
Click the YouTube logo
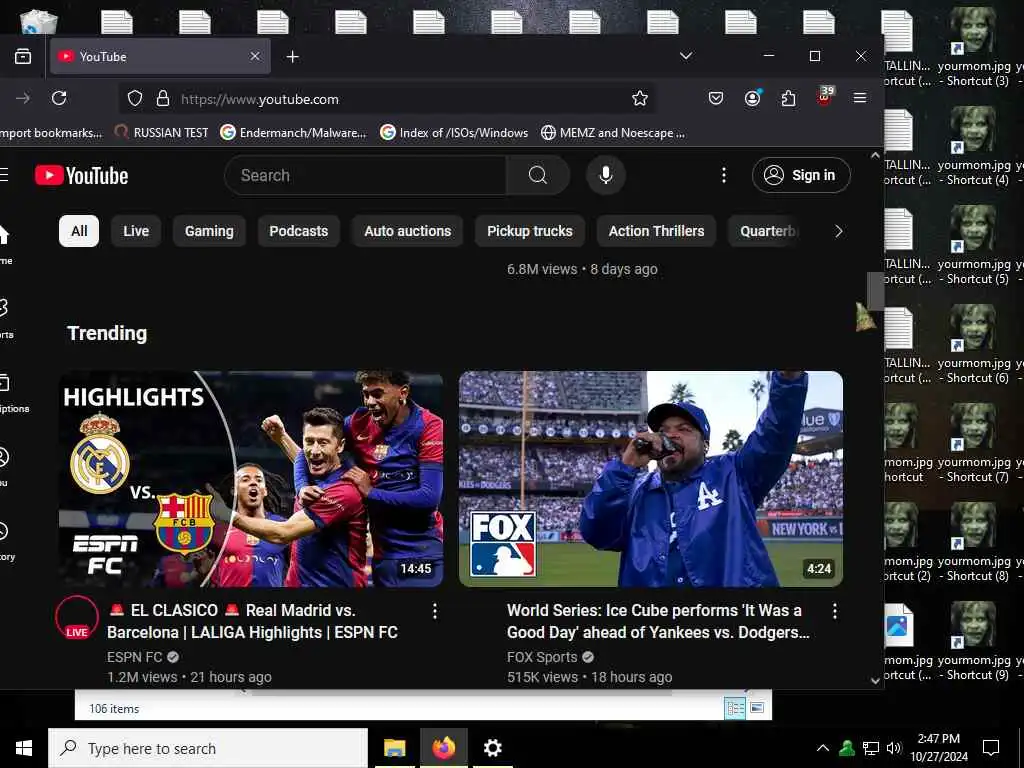click(82, 175)
